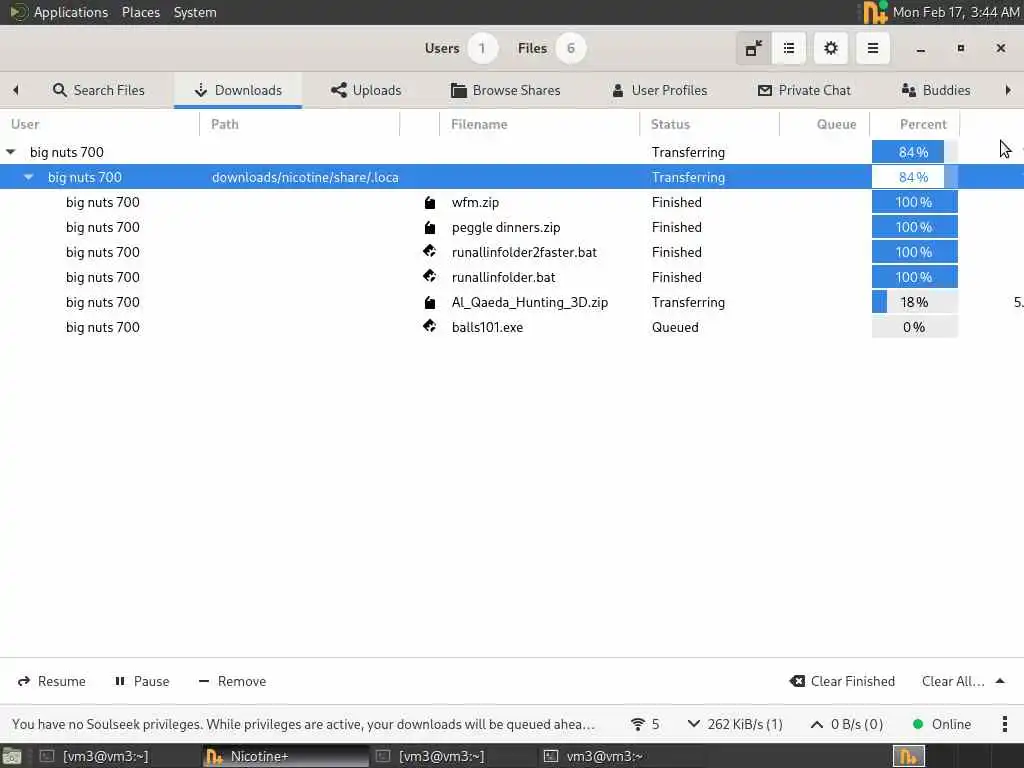This screenshot has width=1024, height=768.
Task: Click the Soulseek privileges status message
Action: tap(304, 724)
